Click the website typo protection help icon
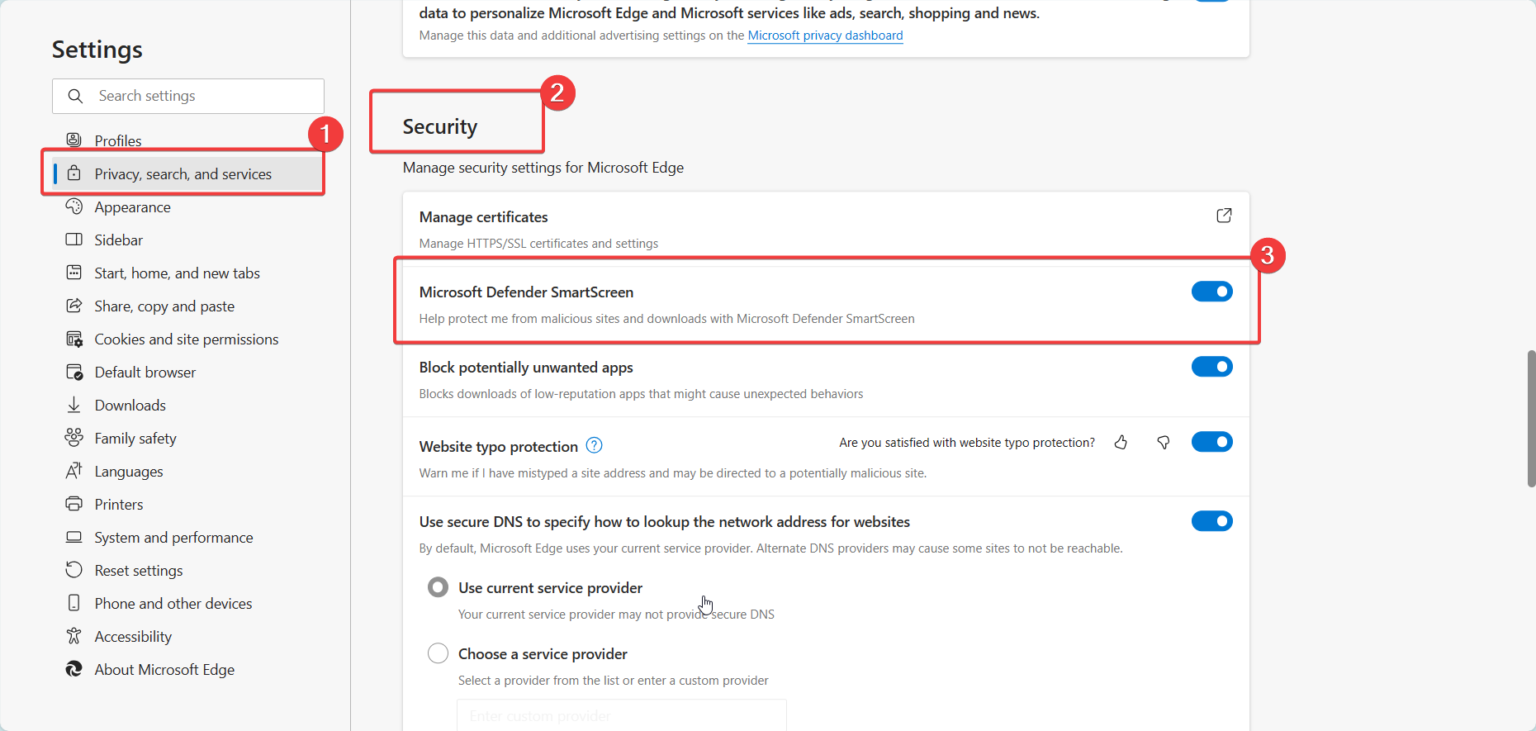Viewport: 1536px width, 731px height. [x=594, y=445]
